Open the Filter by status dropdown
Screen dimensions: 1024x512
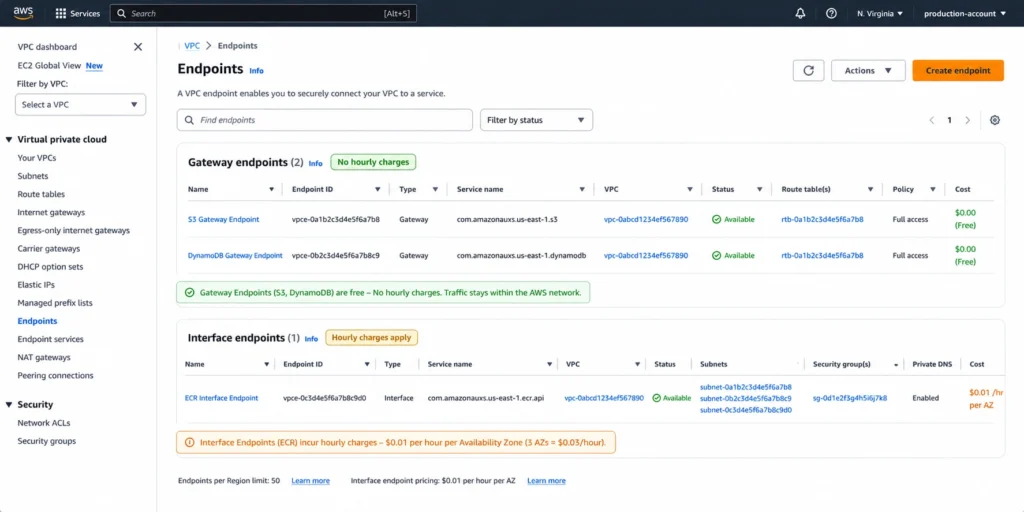pos(536,120)
